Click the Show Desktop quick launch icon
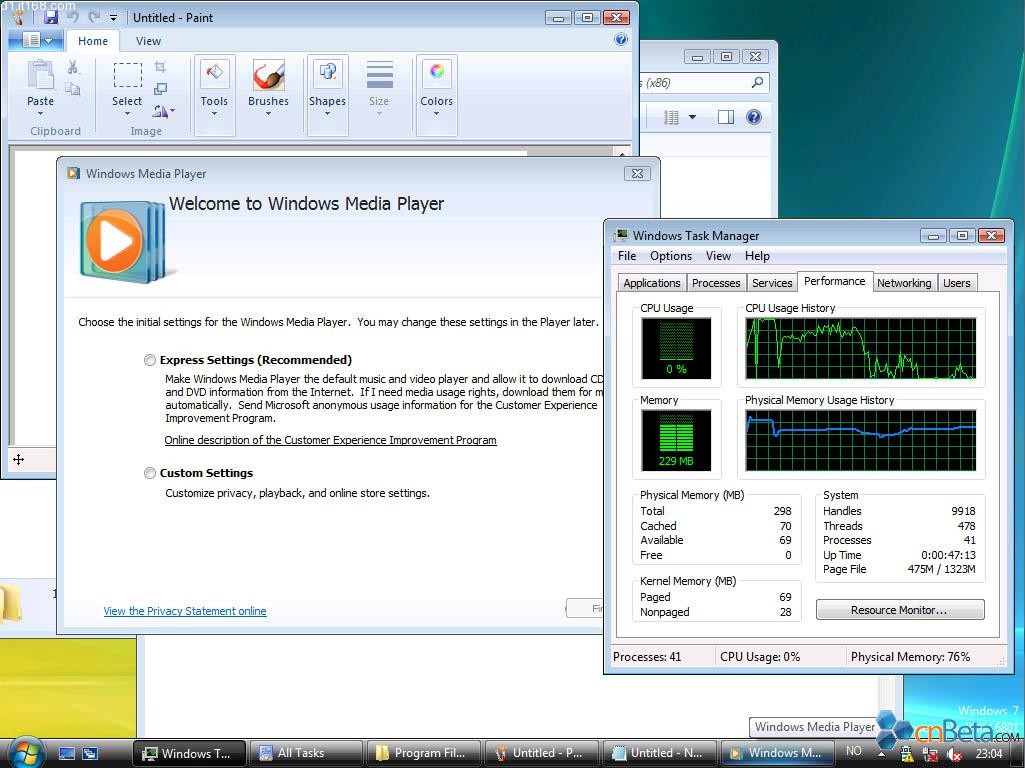The height and width of the screenshot is (768, 1025). click(x=67, y=753)
